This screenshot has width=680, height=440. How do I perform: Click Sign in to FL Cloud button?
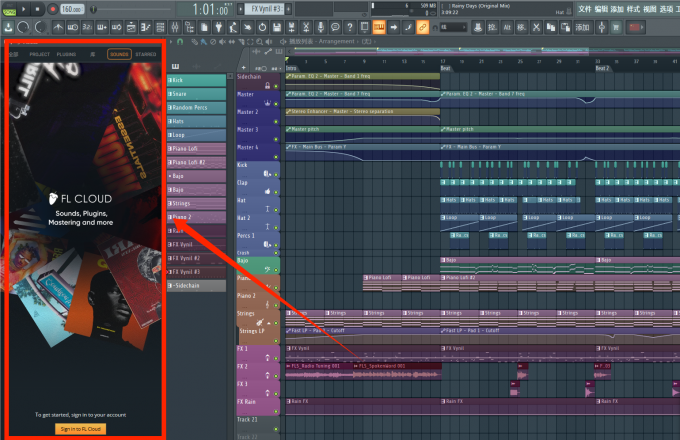(x=80, y=428)
